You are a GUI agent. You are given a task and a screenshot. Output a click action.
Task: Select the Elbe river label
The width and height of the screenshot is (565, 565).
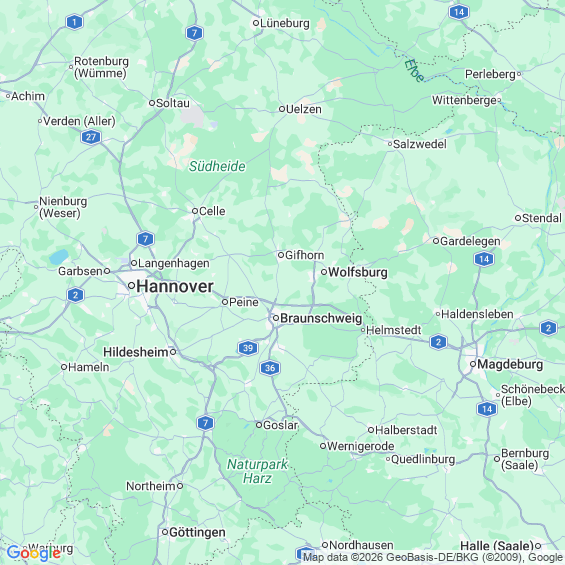coord(414,71)
